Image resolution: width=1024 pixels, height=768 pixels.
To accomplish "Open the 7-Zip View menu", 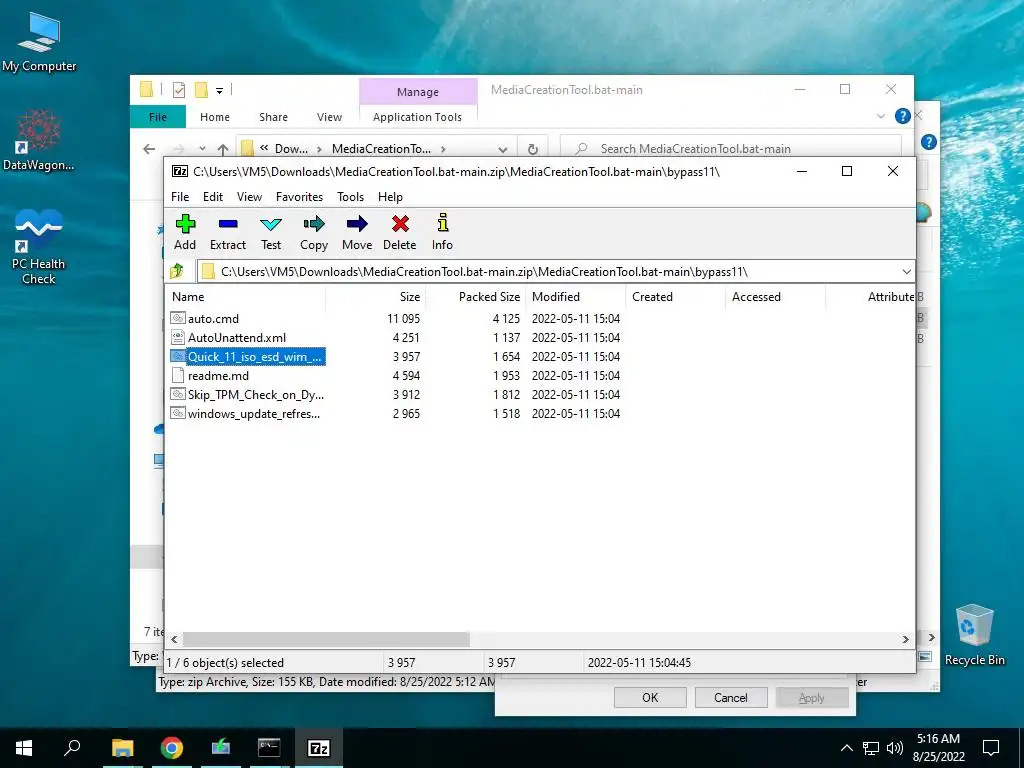I will tap(249, 197).
